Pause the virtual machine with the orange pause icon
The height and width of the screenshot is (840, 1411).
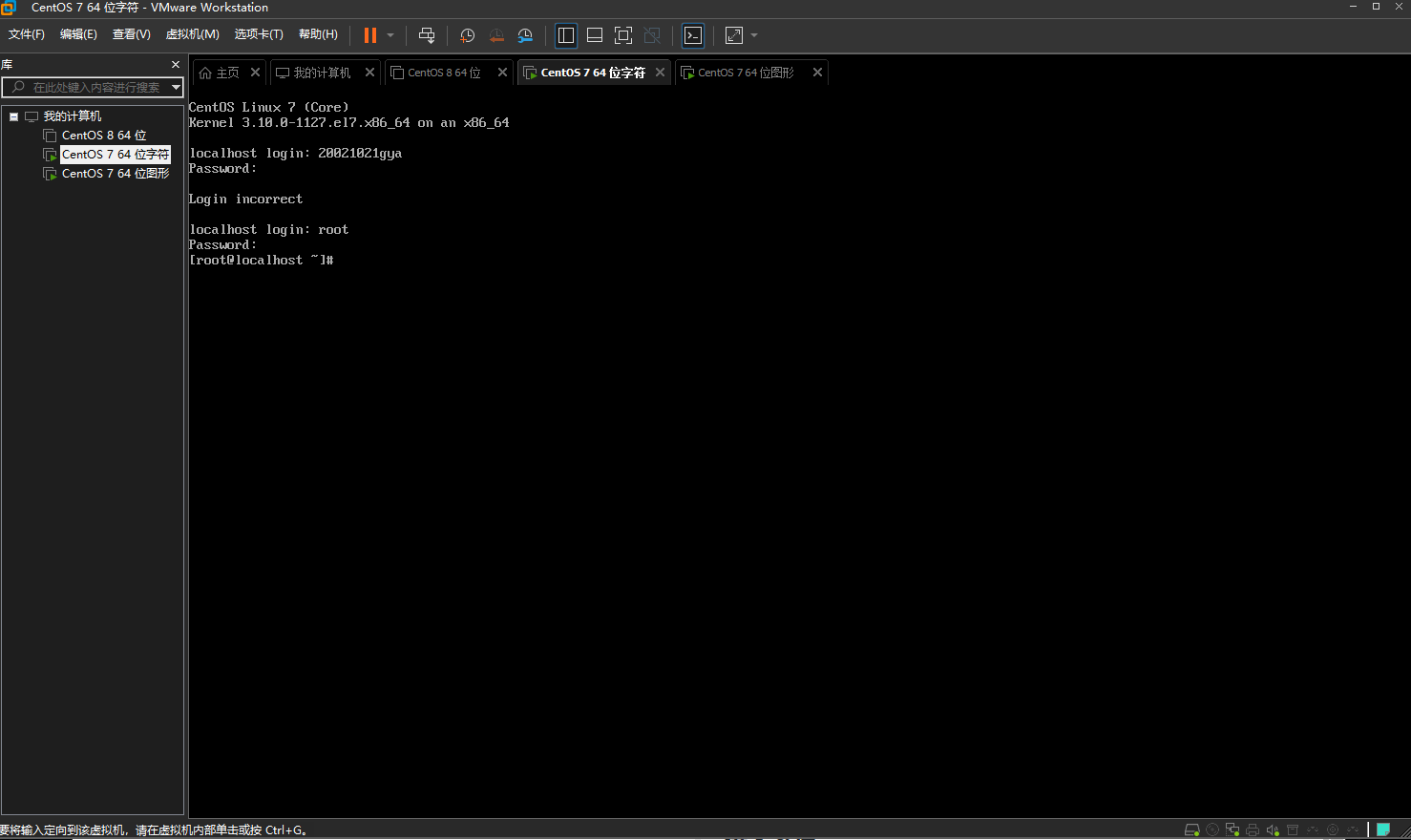pyautogui.click(x=370, y=35)
